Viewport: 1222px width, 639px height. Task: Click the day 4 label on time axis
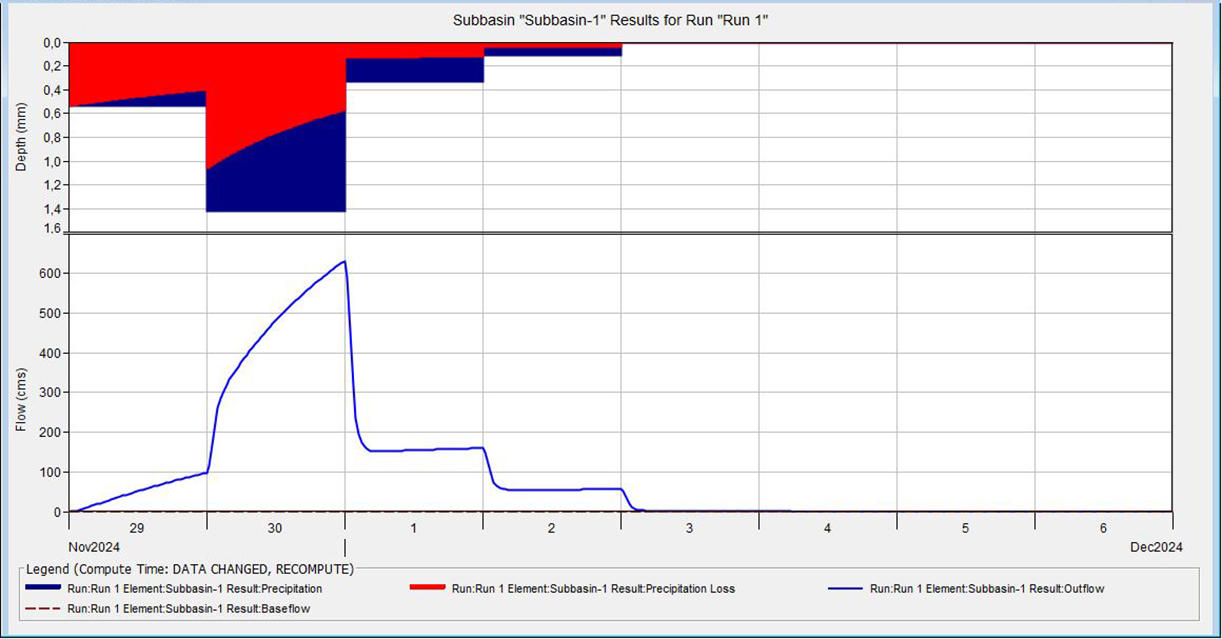(827, 527)
